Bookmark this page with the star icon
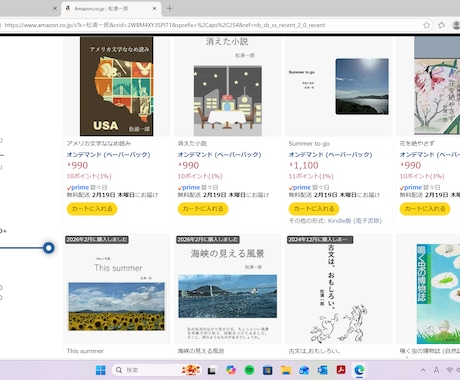The image size is (460, 380). [426, 25]
